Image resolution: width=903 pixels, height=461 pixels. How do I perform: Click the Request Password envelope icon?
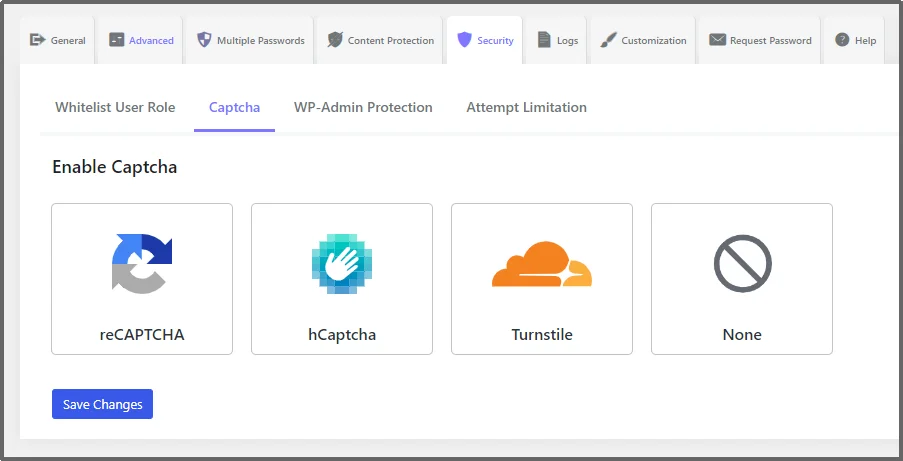click(717, 40)
